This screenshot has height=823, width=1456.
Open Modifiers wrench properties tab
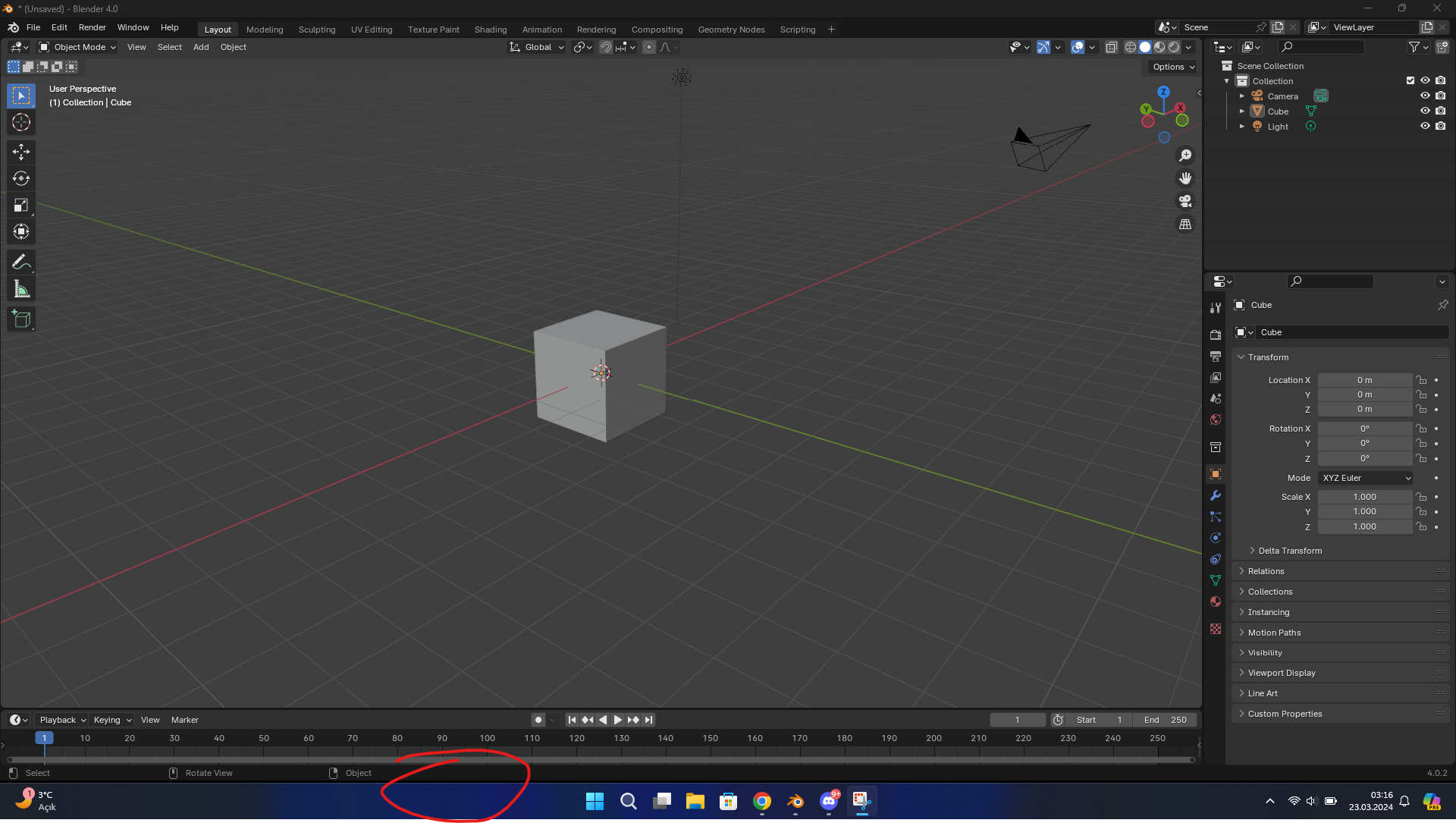[x=1216, y=495]
